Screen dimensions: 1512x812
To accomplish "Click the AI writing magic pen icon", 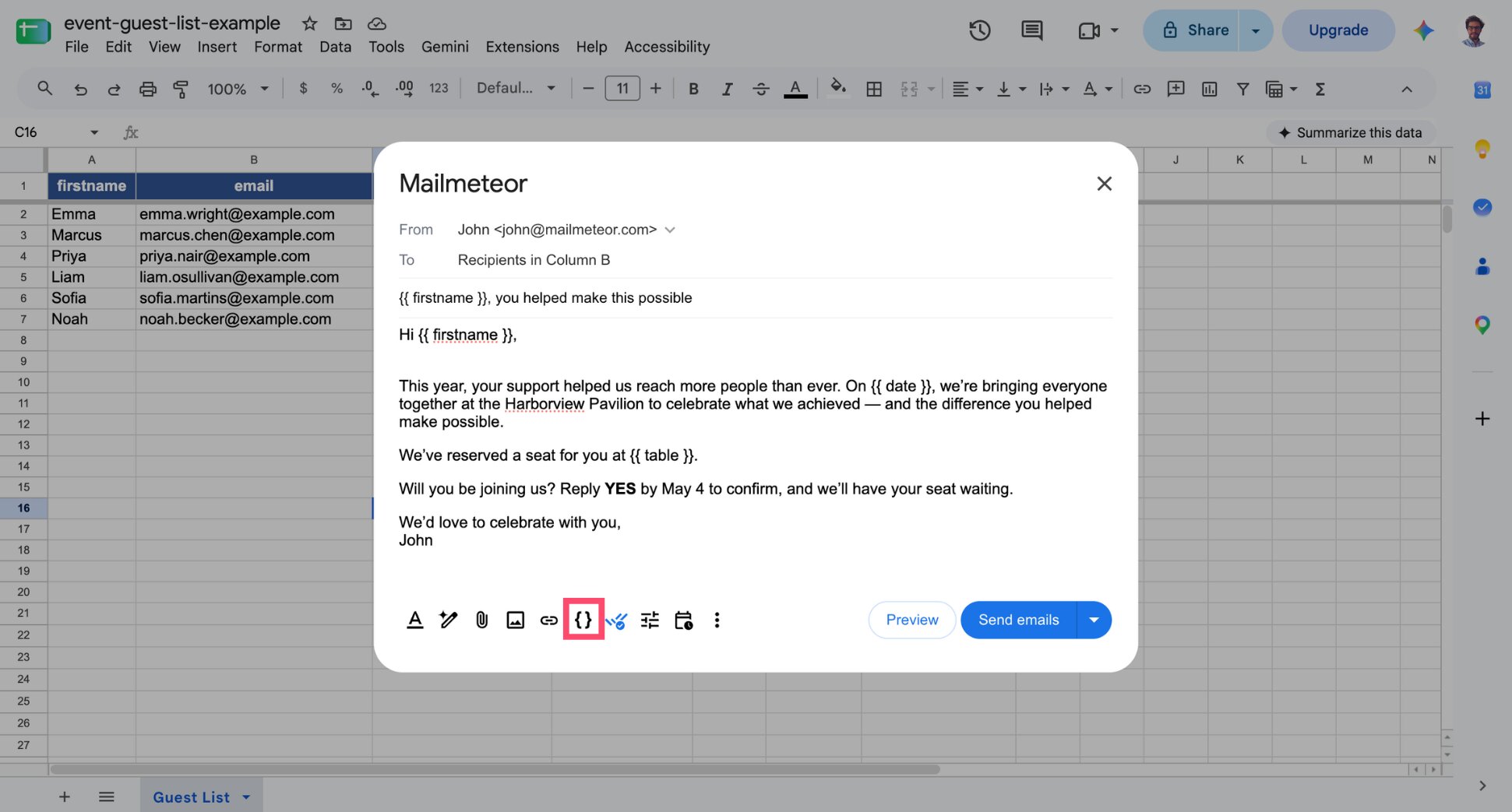I will pyautogui.click(x=449, y=620).
